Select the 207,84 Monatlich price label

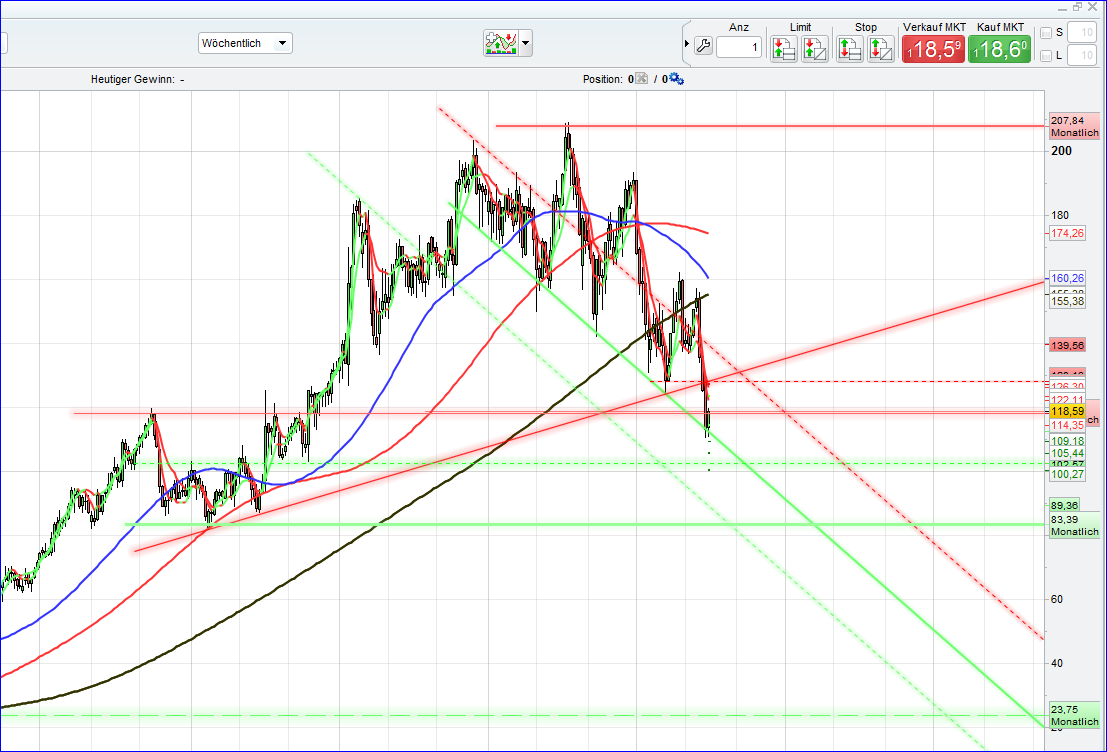point(1075,126)
